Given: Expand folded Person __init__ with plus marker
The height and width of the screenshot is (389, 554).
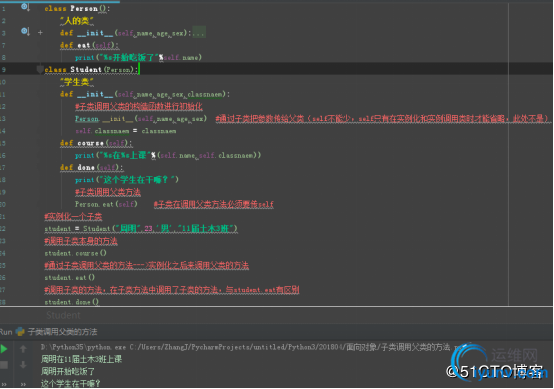Looking at the screenshot, I should coord(40,33).
